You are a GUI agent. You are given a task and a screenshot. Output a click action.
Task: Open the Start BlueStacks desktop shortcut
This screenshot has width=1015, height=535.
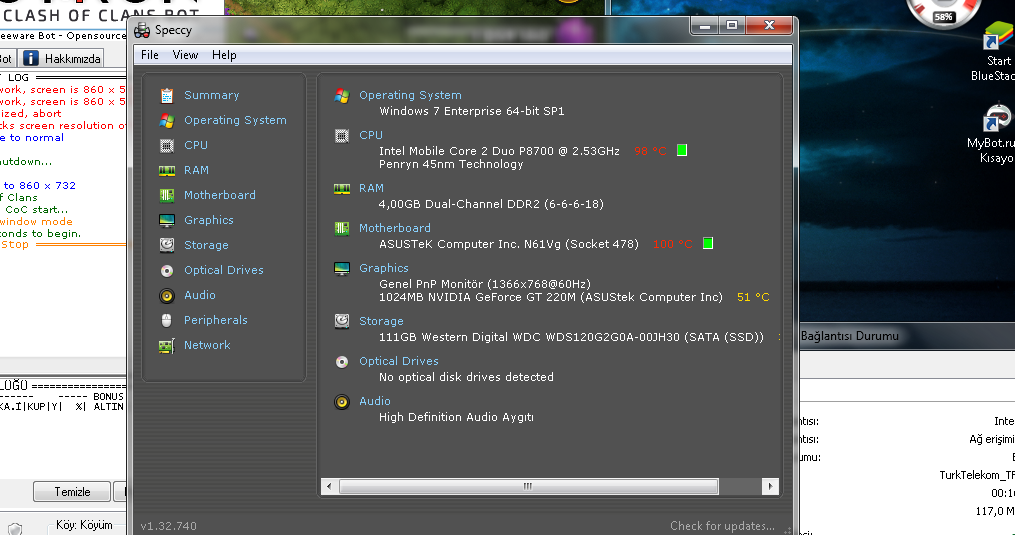pos(998,53)
